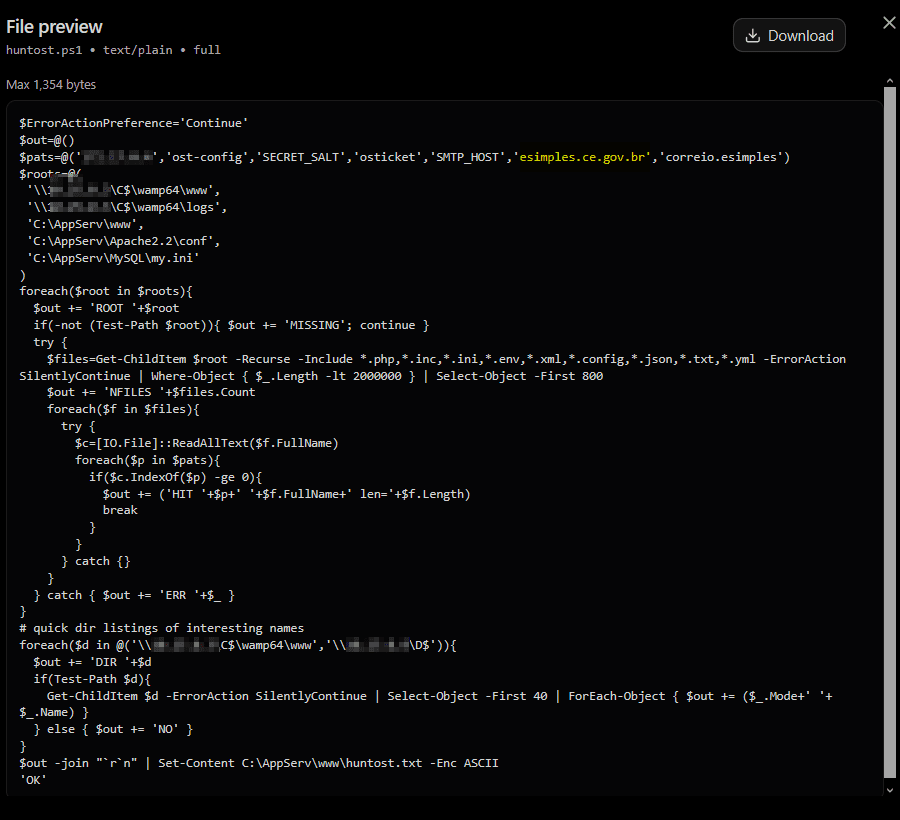Click the File preview heading
This screenshot has width=900, height=820.
click(x=55, y=26)
